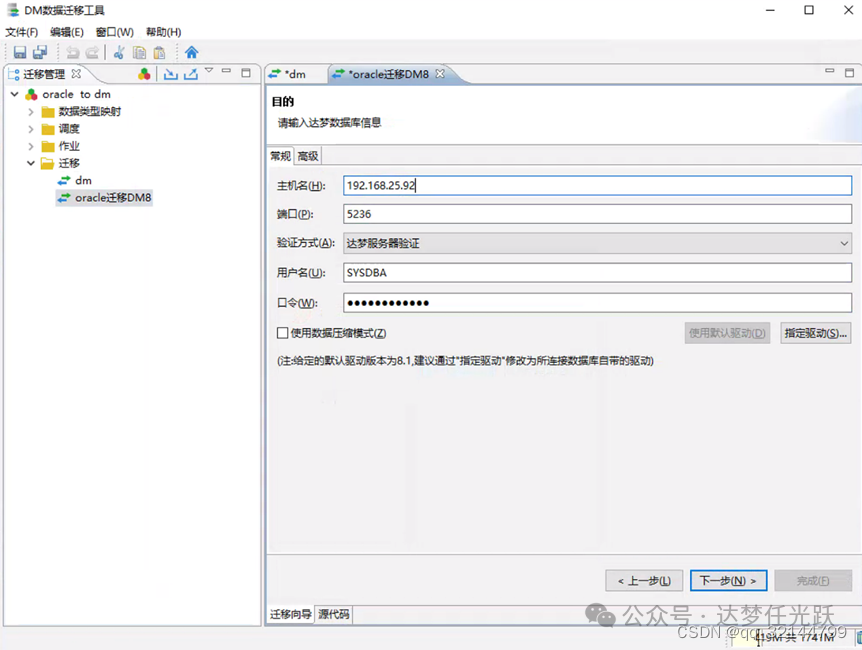Open the 帮助(H) menu
The width and height of the screenshot is (862, 650).
click(x=163, y=32)
